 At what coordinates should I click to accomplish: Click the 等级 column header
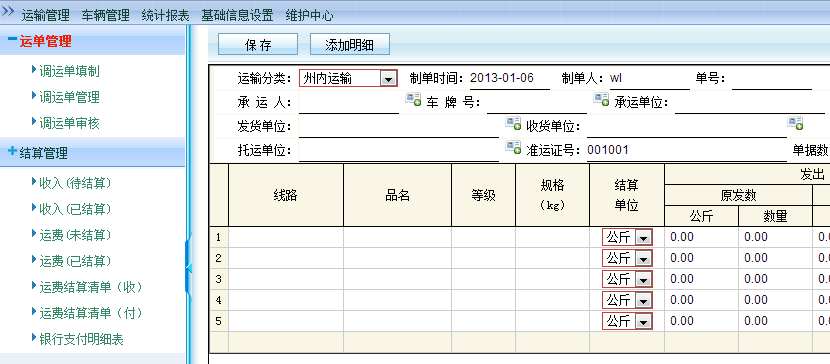click(483, 195)
